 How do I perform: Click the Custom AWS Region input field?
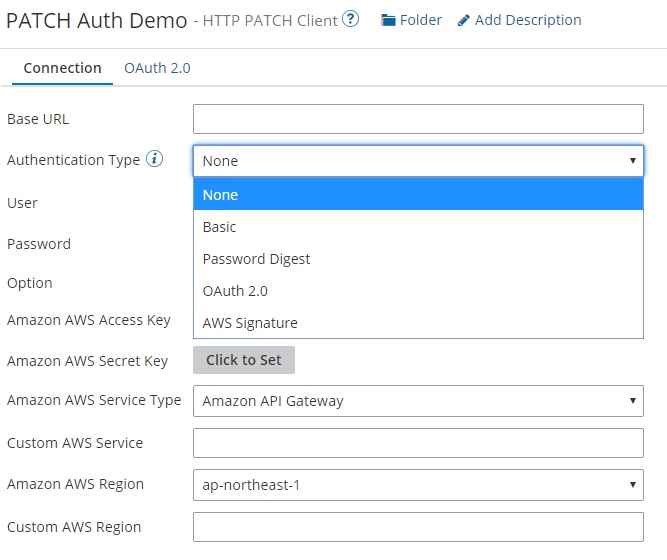click(x=417, y=527)
